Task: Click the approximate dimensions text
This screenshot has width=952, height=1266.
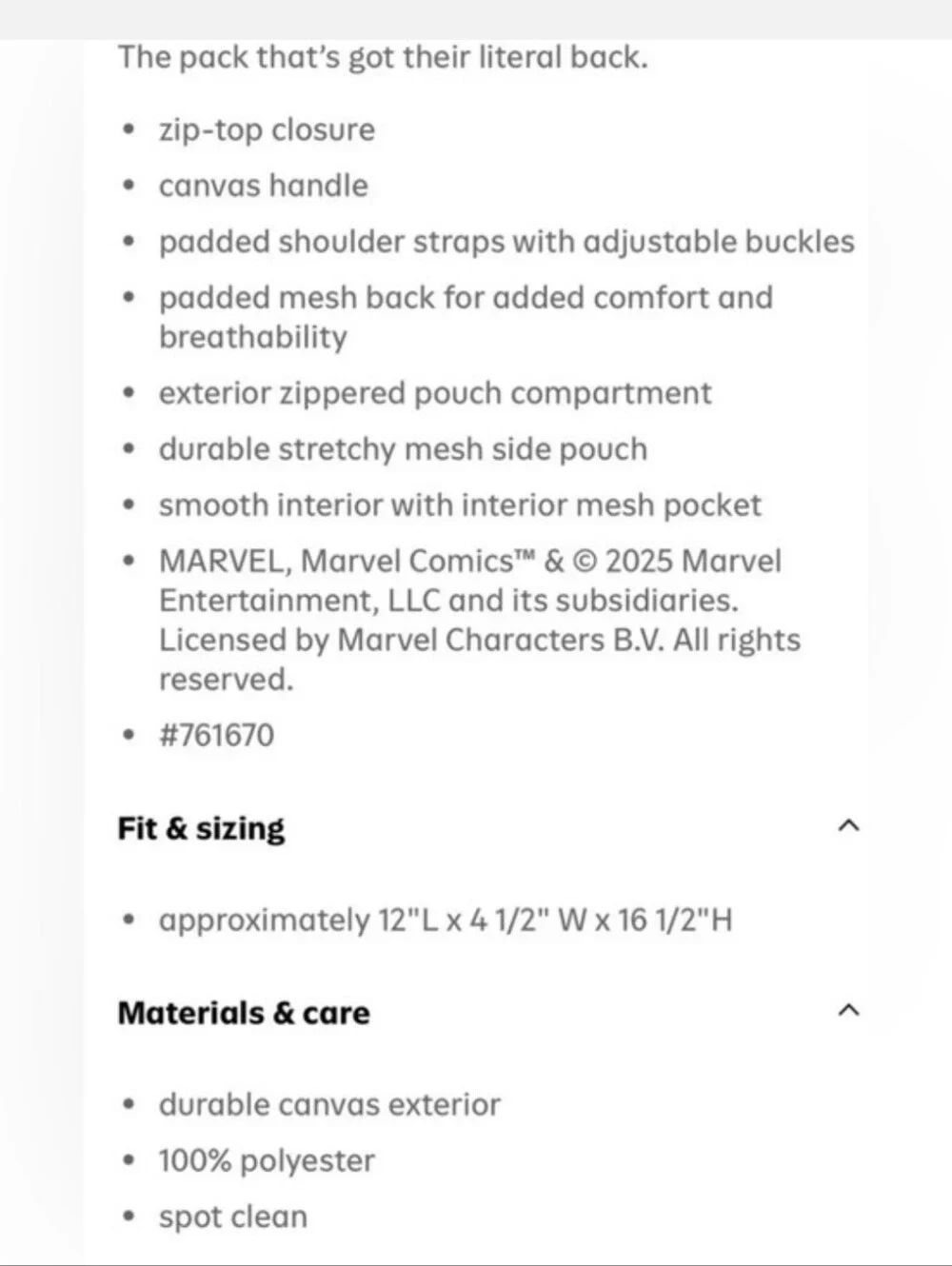Action: (x=446, y=920)
